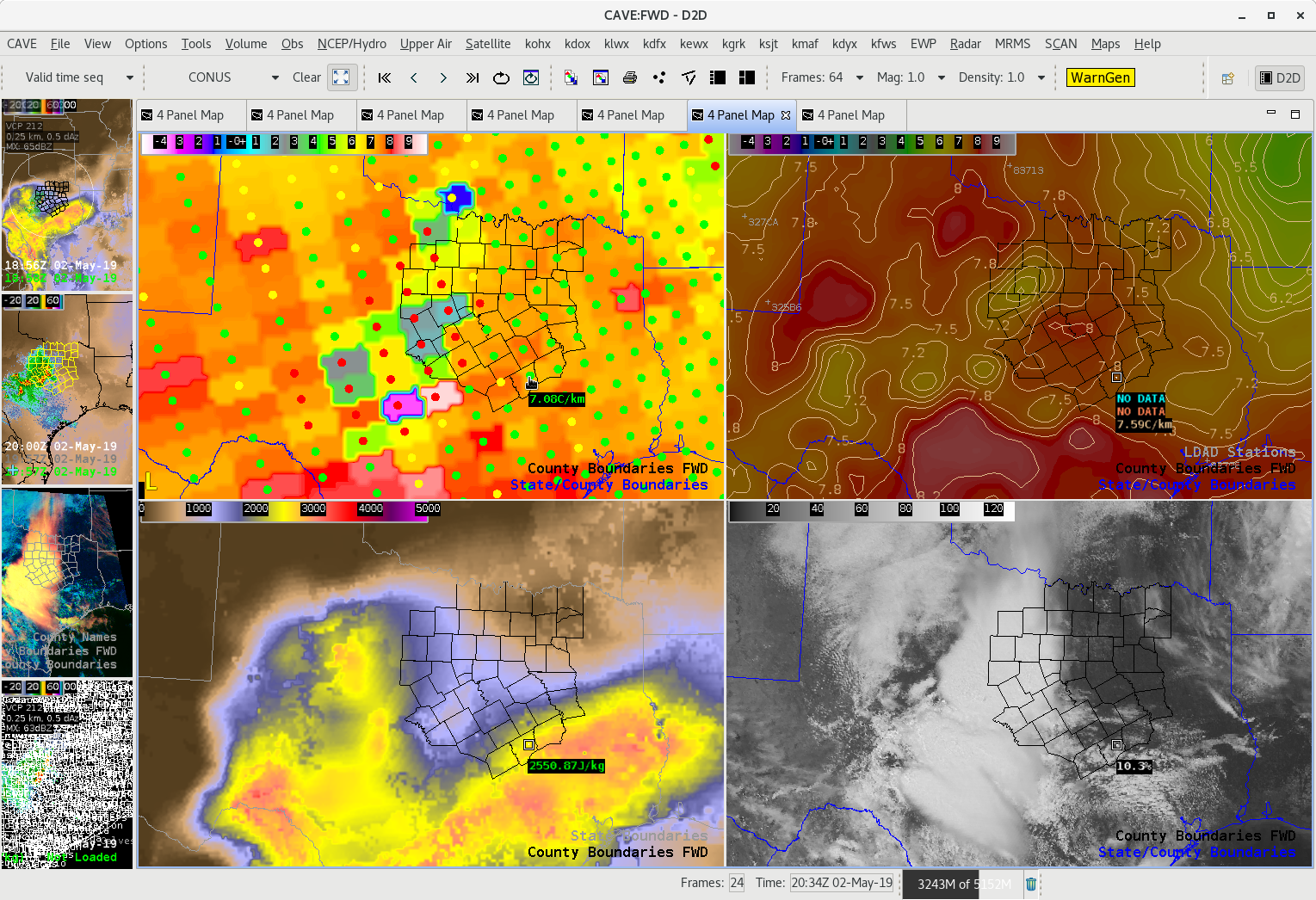Image resolution: width=1316 pixels, height=900 pixels.
Task: Jump to the last frame
Action: click(473, 77)
